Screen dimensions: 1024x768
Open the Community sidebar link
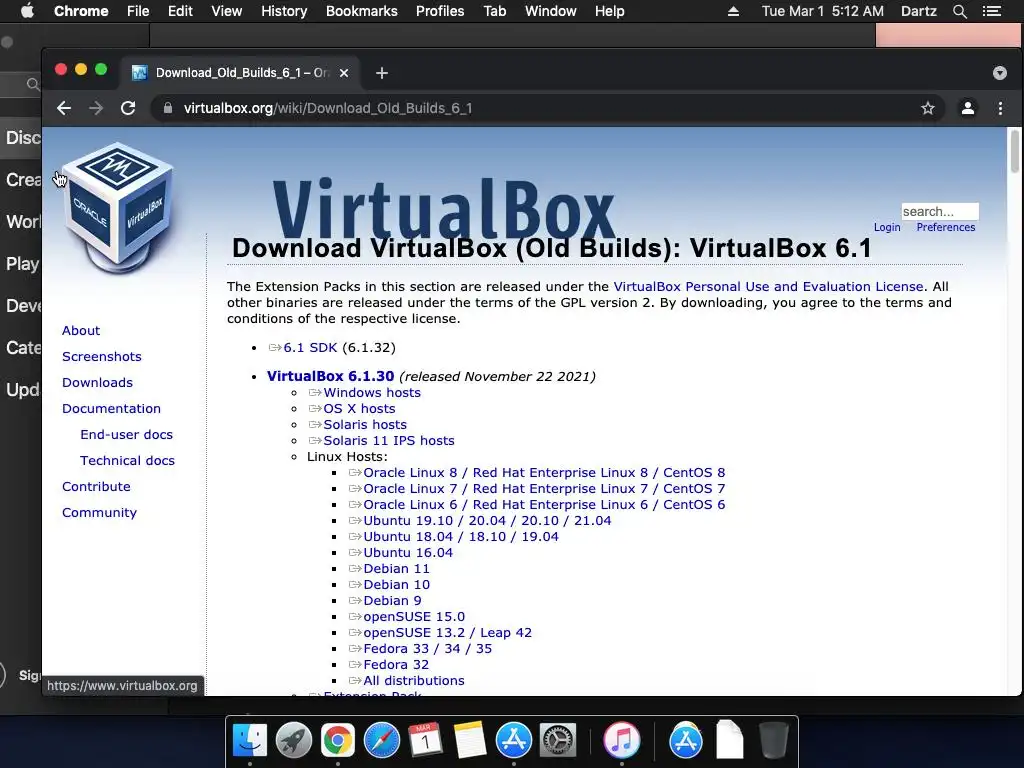[99, 513]
